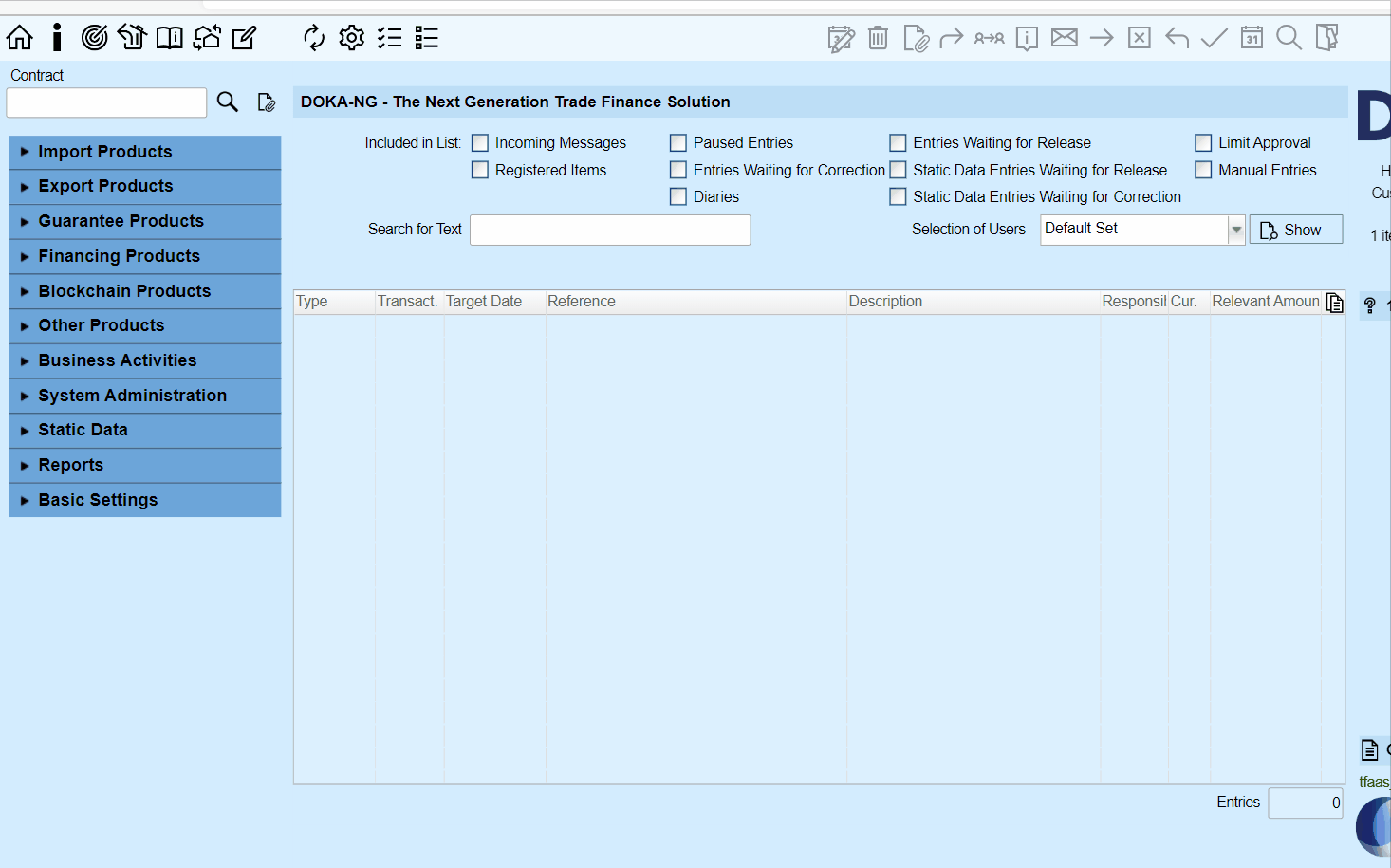Screen dimensions: 1391x868
Task: Click the envelope message icon
Action: pyautogui.click(x=1065, y=38)
